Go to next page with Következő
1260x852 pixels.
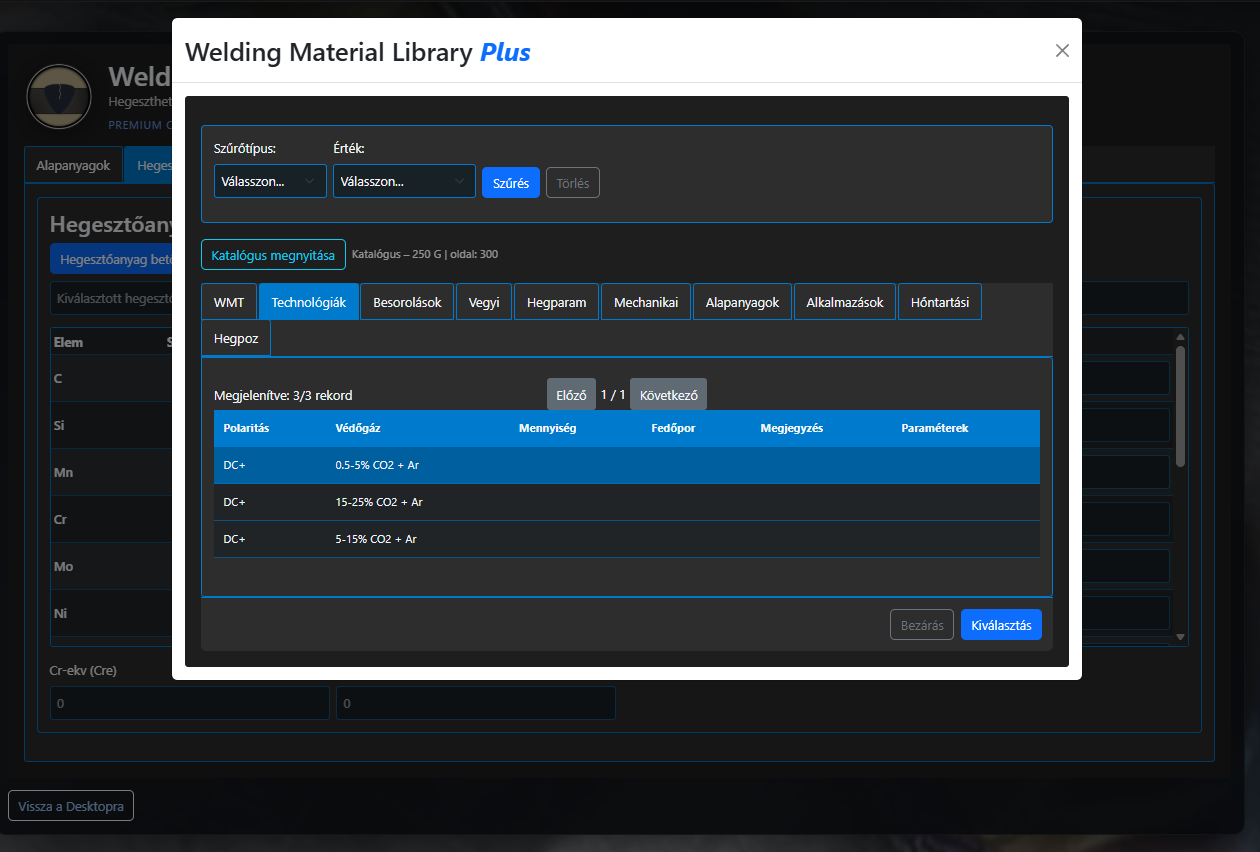pos(668,395)
